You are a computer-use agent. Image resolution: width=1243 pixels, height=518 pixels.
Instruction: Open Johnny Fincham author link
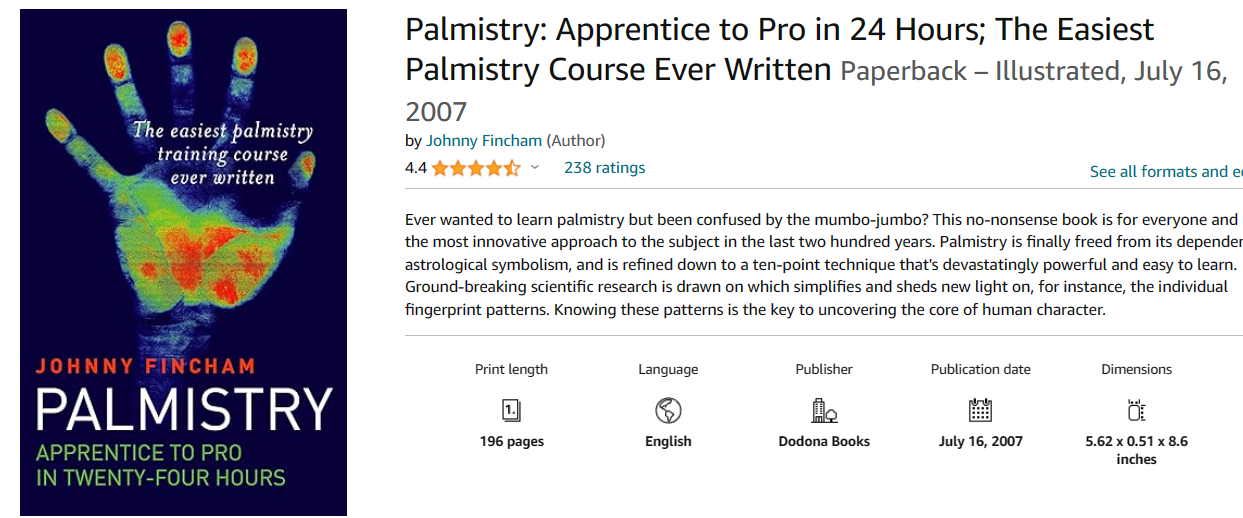pyautogui.click(x=484, y=141)
